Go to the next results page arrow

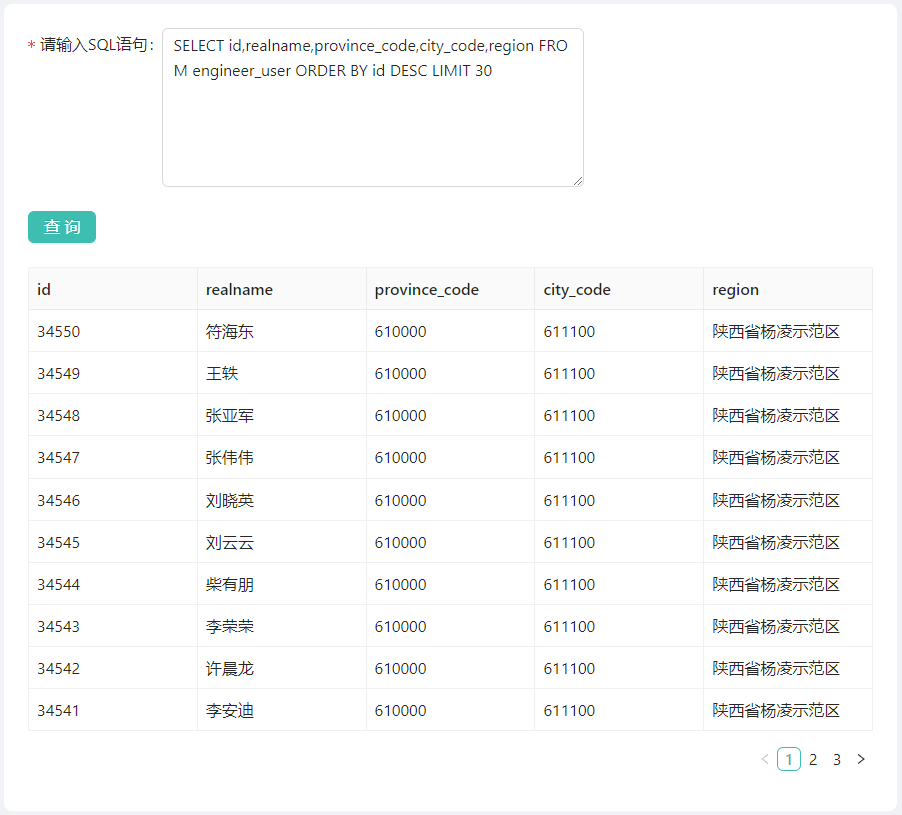point(861,759)
